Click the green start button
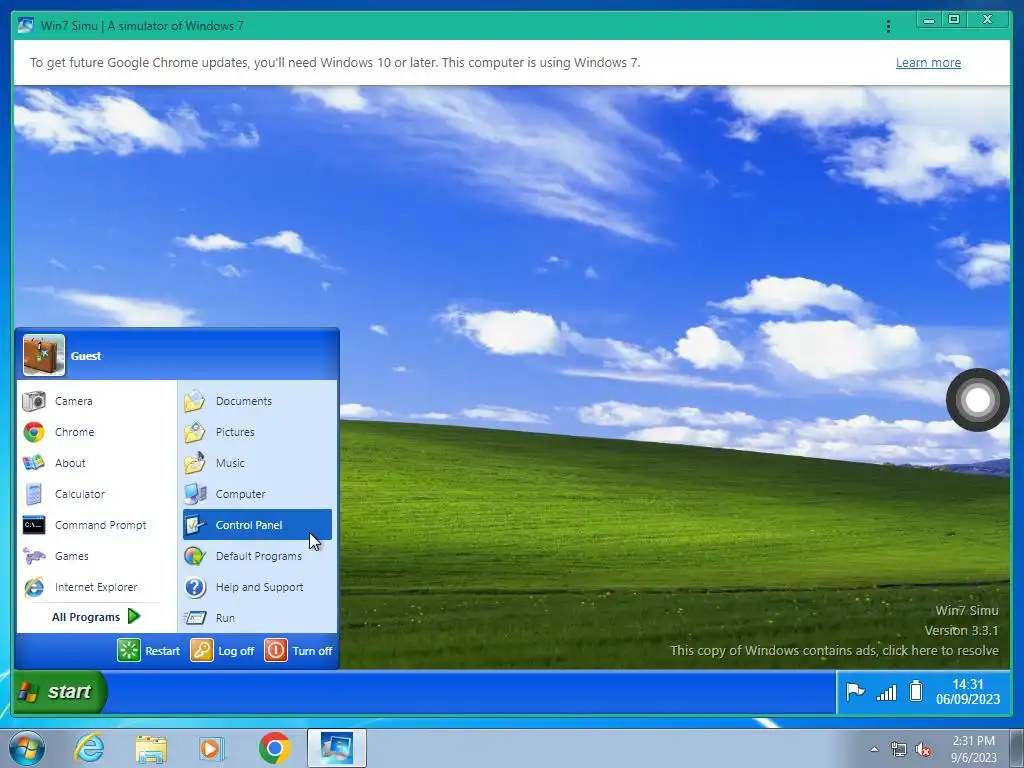This screenshot has height=768, width=1024. [59, 692]
